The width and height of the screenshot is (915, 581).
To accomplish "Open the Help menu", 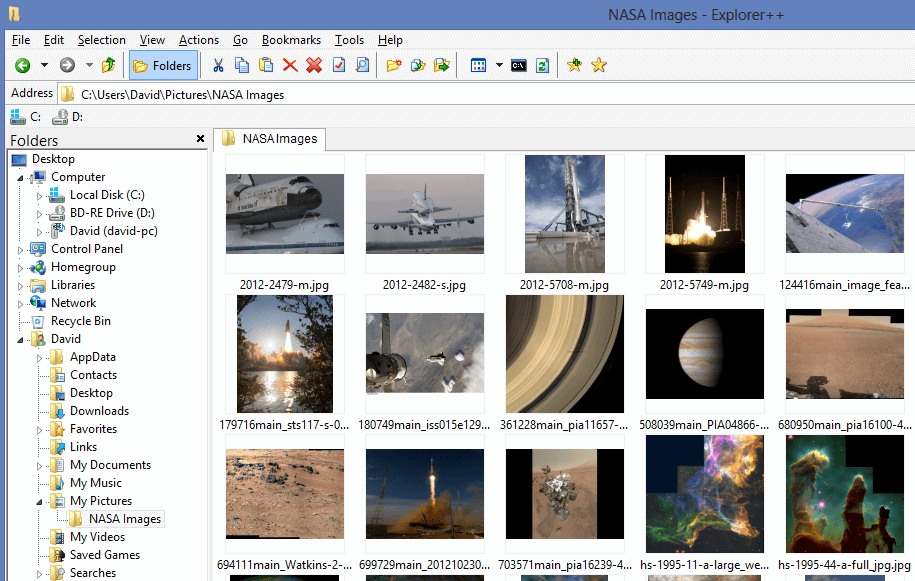I will [x=390, y=40].
